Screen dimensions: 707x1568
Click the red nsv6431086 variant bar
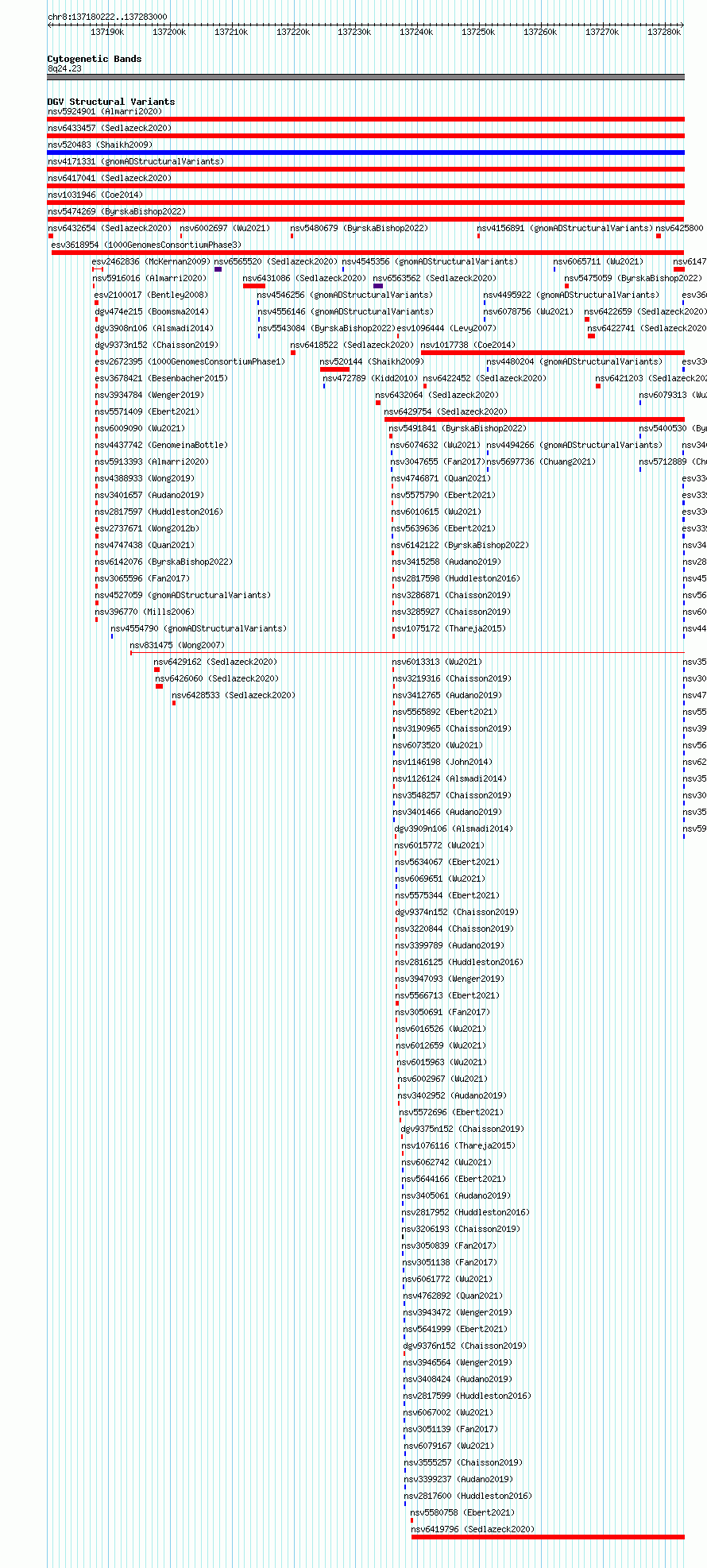254,286
